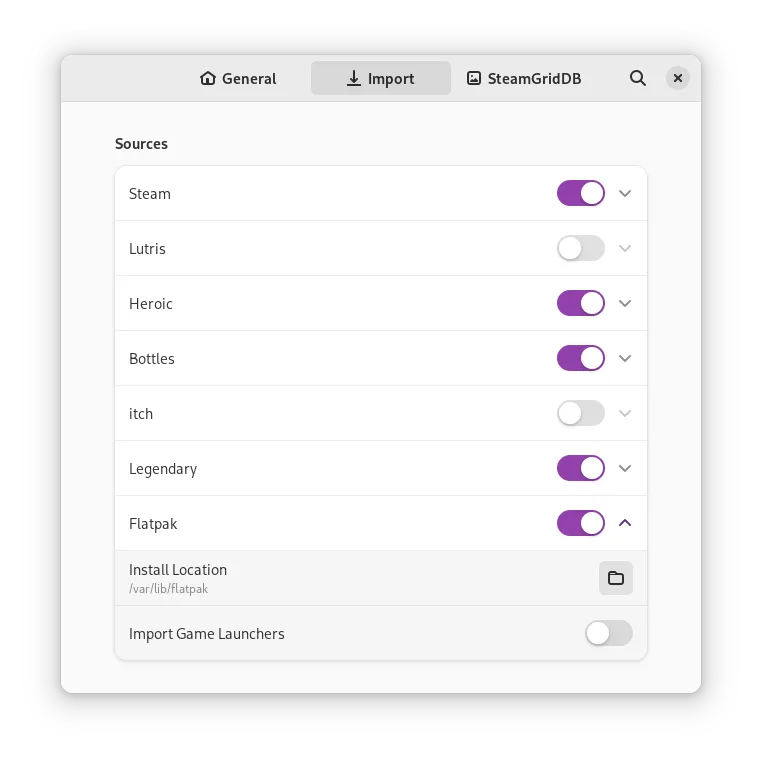Disable the Steam source toggle
Viewport: 762px width, 760px height.
point(581,193)
